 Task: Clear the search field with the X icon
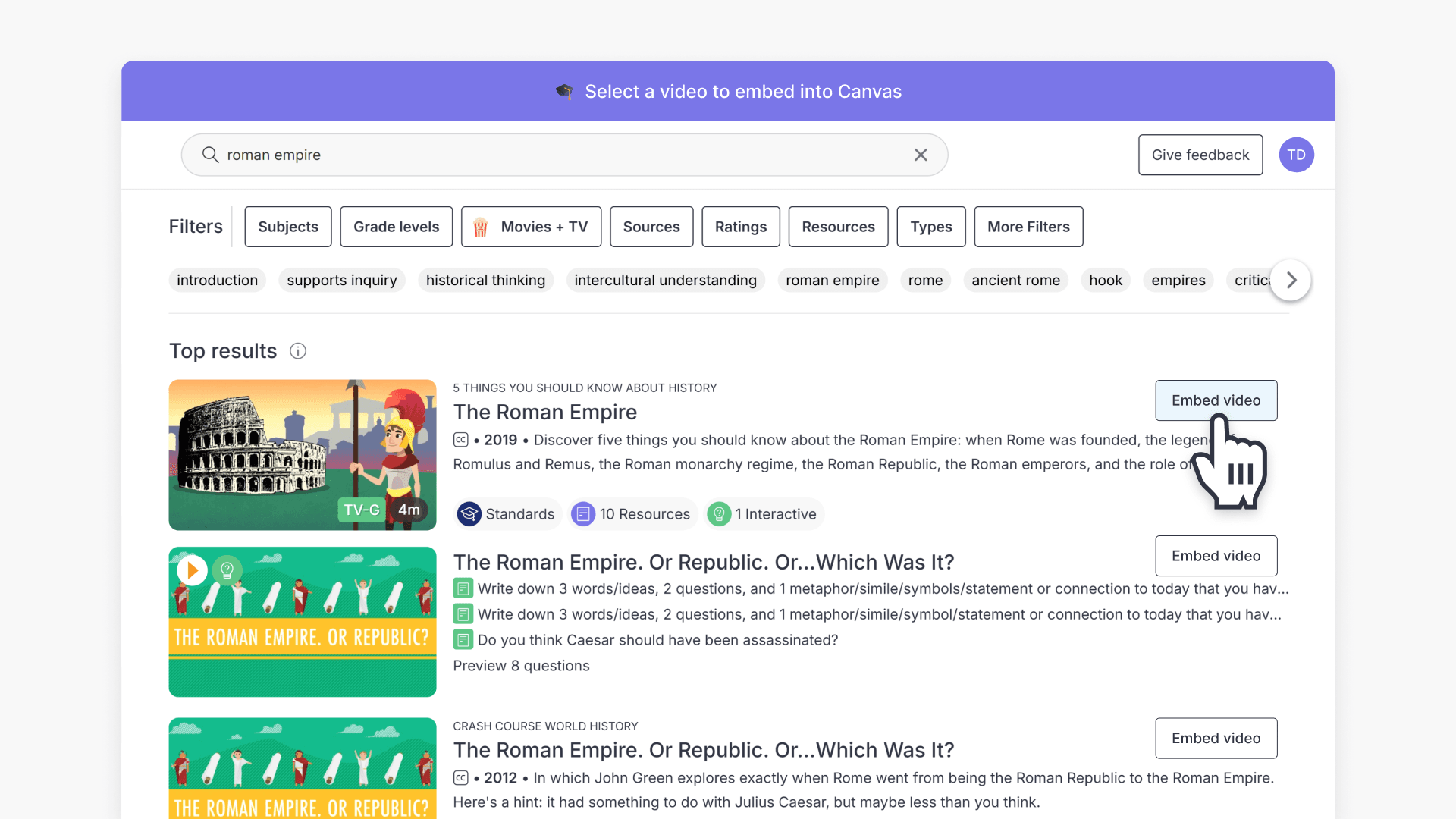tap(921, 155)
